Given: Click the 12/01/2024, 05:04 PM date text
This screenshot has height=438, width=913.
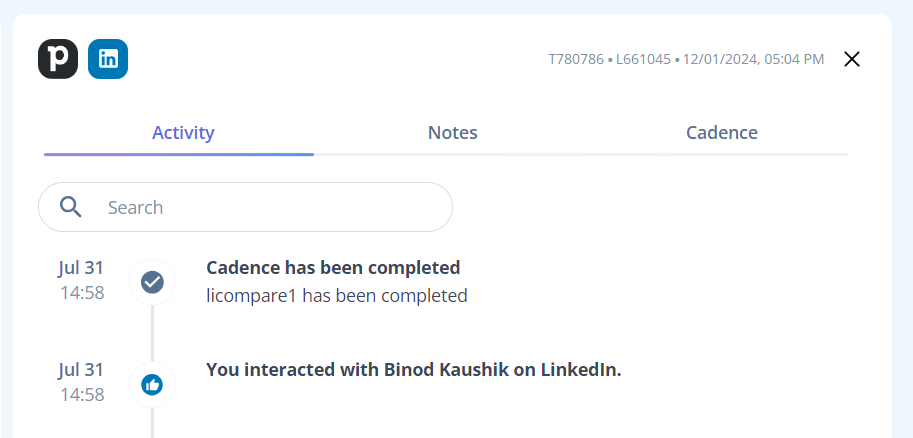Looking at the screenshot, I should pos(753,59).
